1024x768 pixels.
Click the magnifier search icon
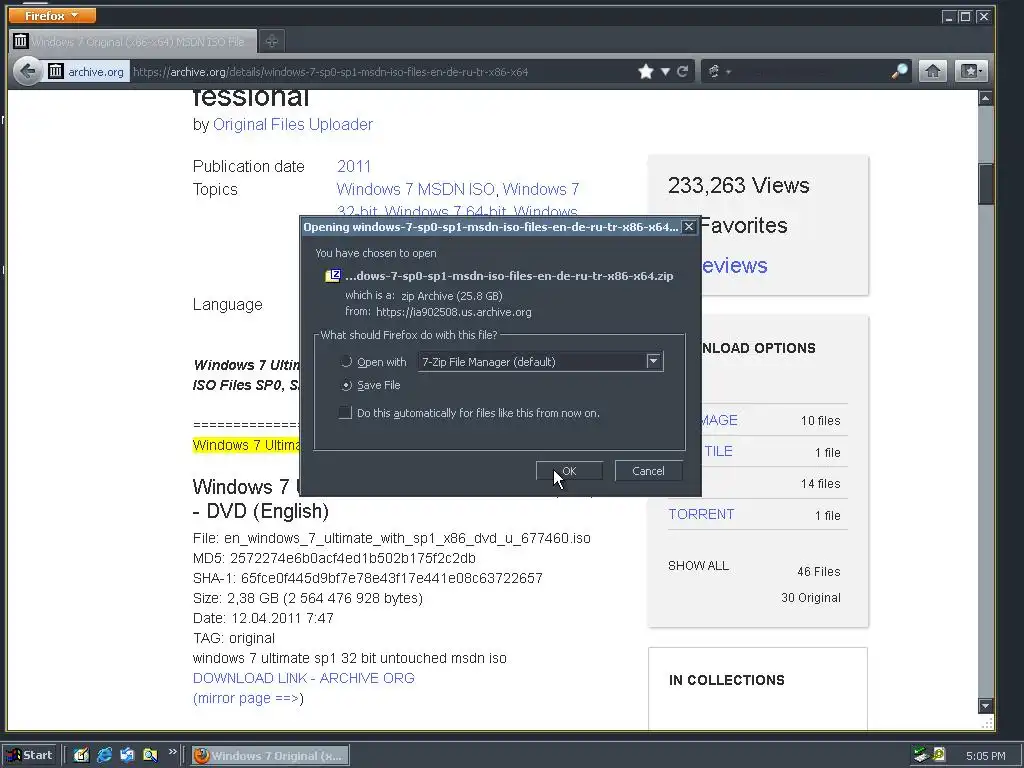(x=899, y=71)
